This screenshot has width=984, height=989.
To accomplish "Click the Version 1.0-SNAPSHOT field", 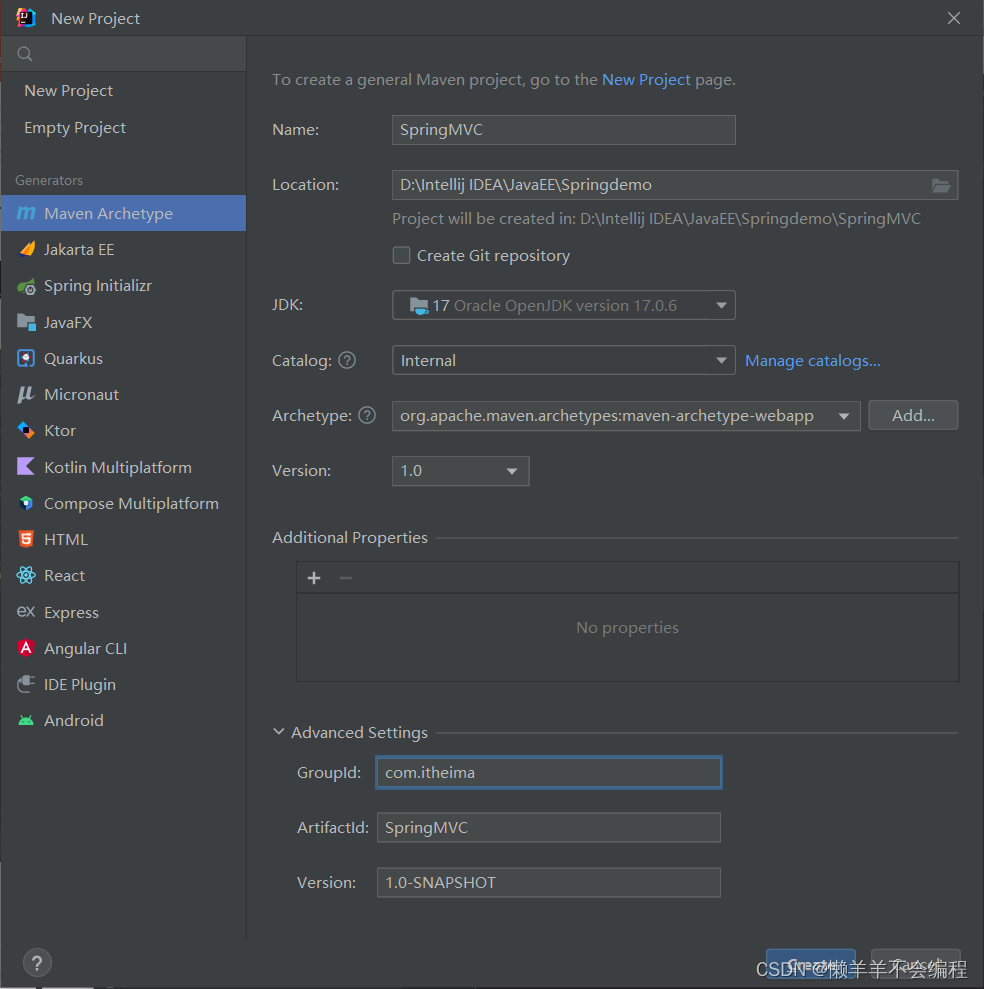I will coord(549,882).
